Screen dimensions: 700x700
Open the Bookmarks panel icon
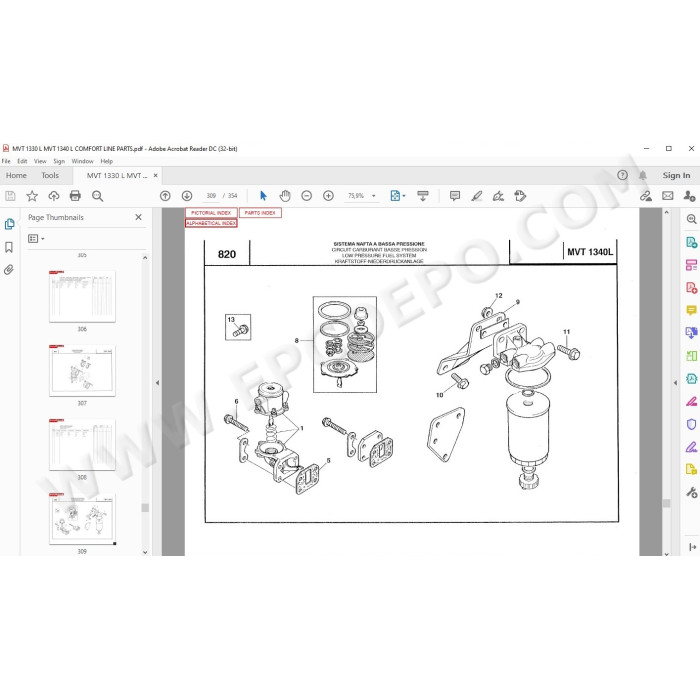coord(9,247)
